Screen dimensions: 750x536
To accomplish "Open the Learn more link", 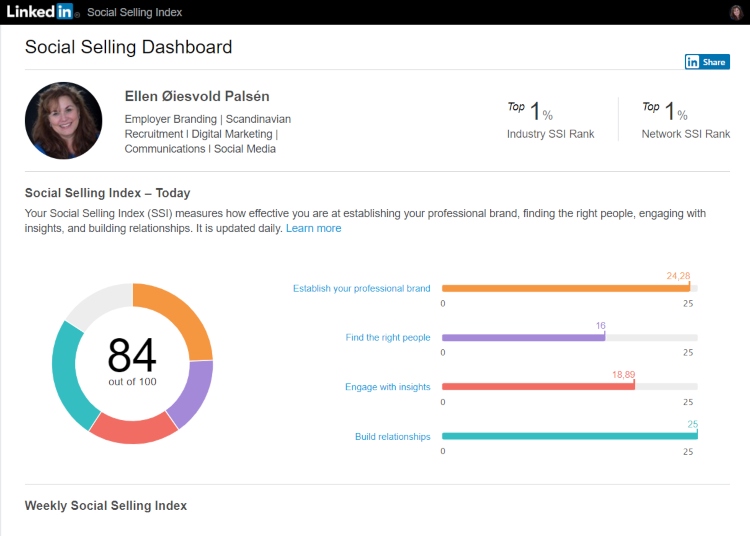I will [313, 229].
